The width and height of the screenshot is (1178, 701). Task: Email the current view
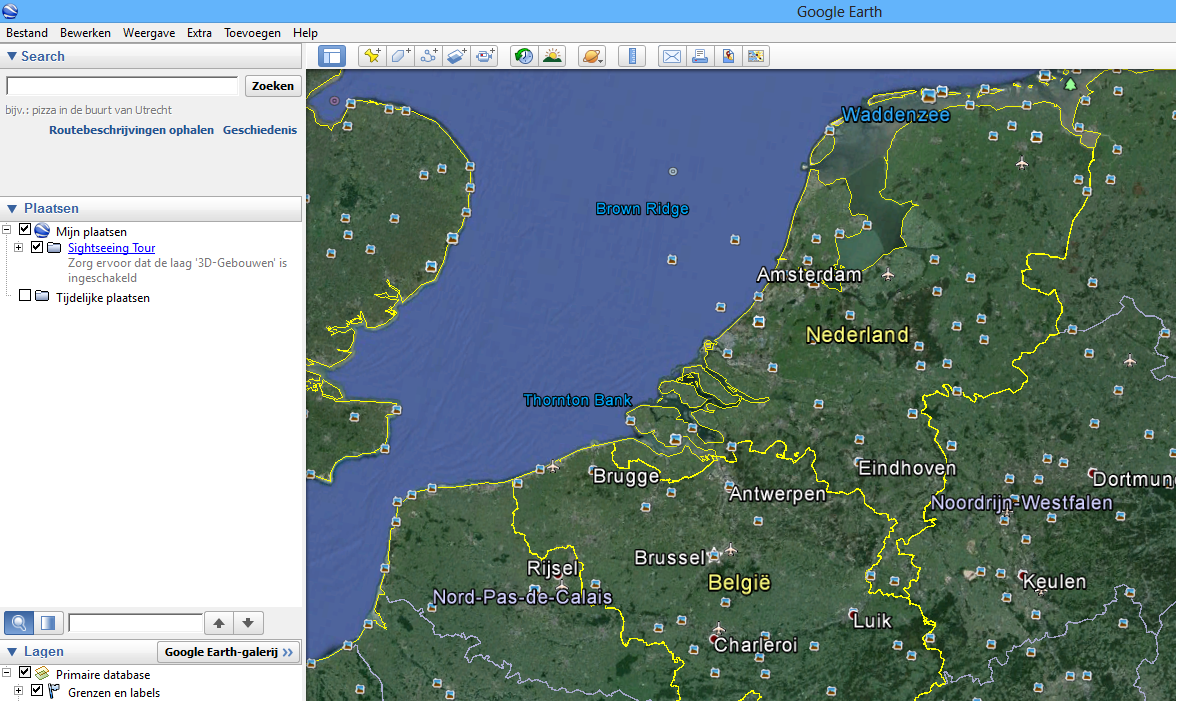[x=672, y=56]
